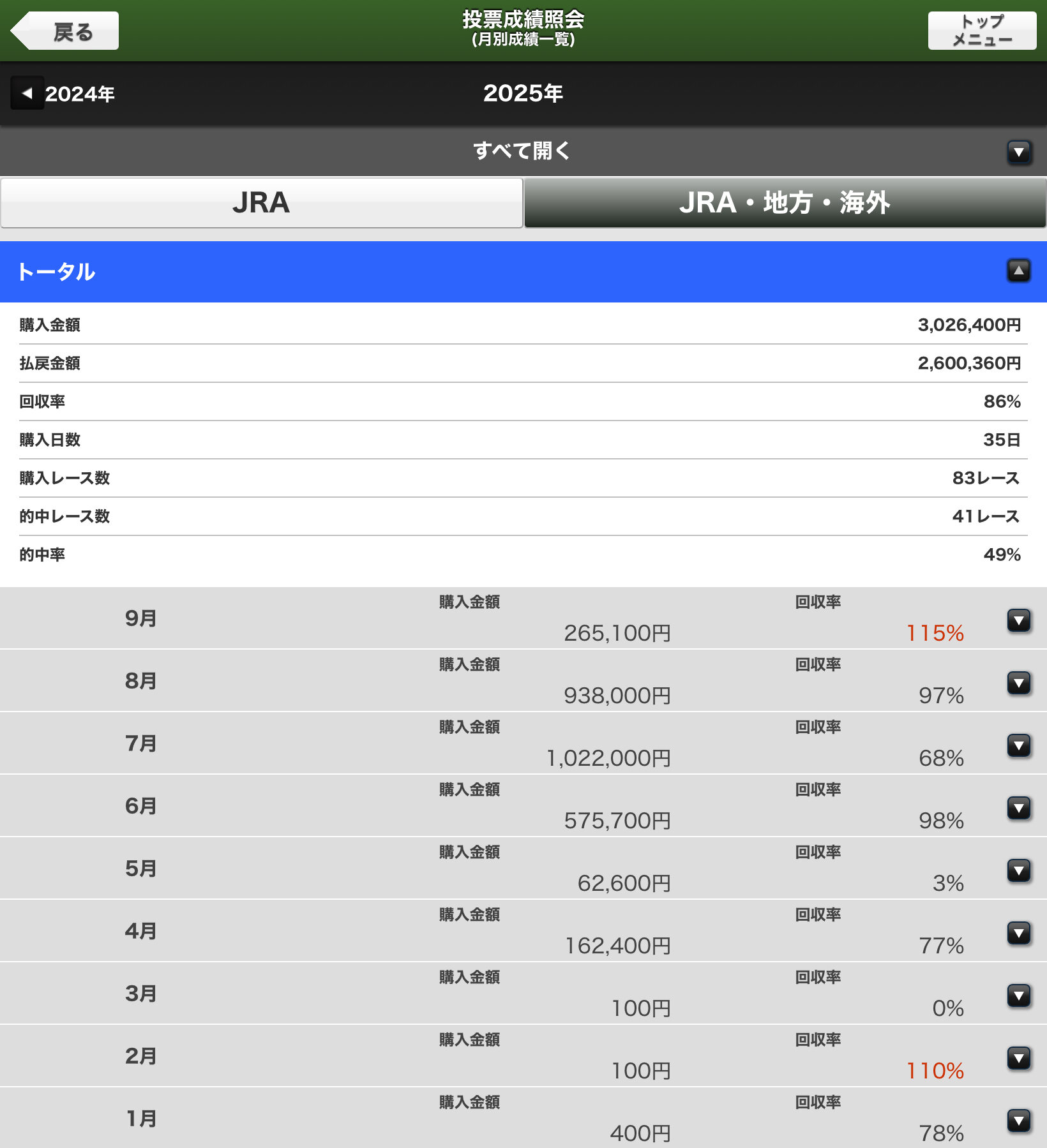Screen dimensions: 1047x1148
Task: Open 1月 row dropdown arrow
Action: 1018,1120
